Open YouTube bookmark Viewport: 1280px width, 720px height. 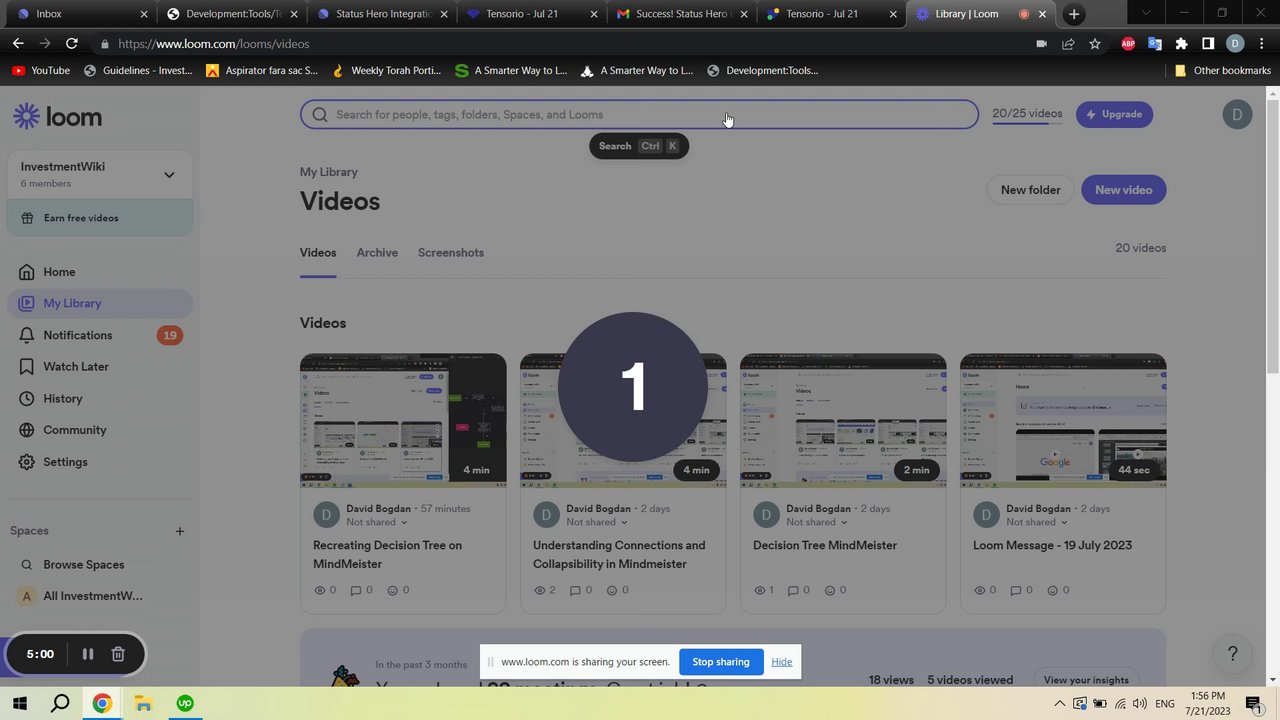pos(40,71)
